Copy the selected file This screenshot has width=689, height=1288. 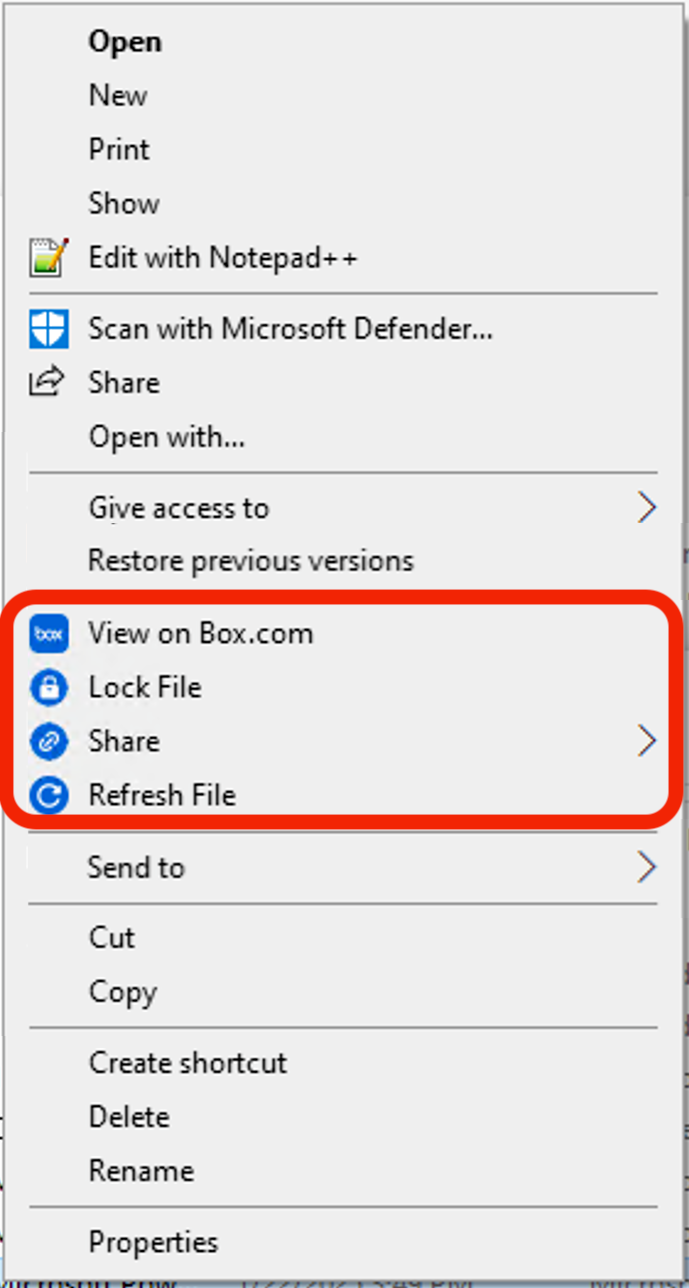point(123,992)
